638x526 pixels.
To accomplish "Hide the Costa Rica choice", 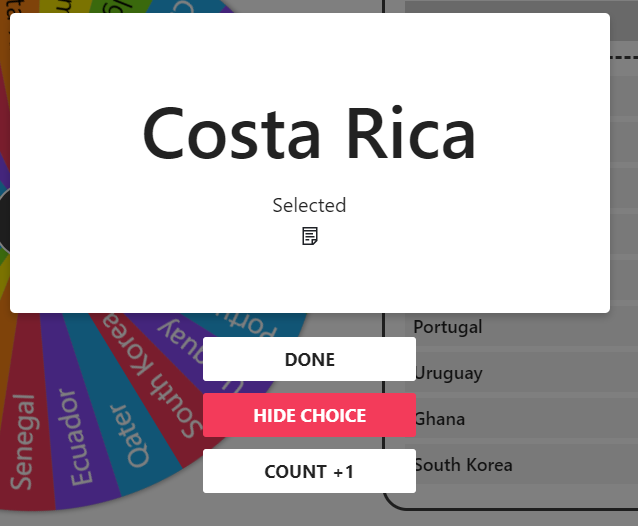I will pos(309,415).
